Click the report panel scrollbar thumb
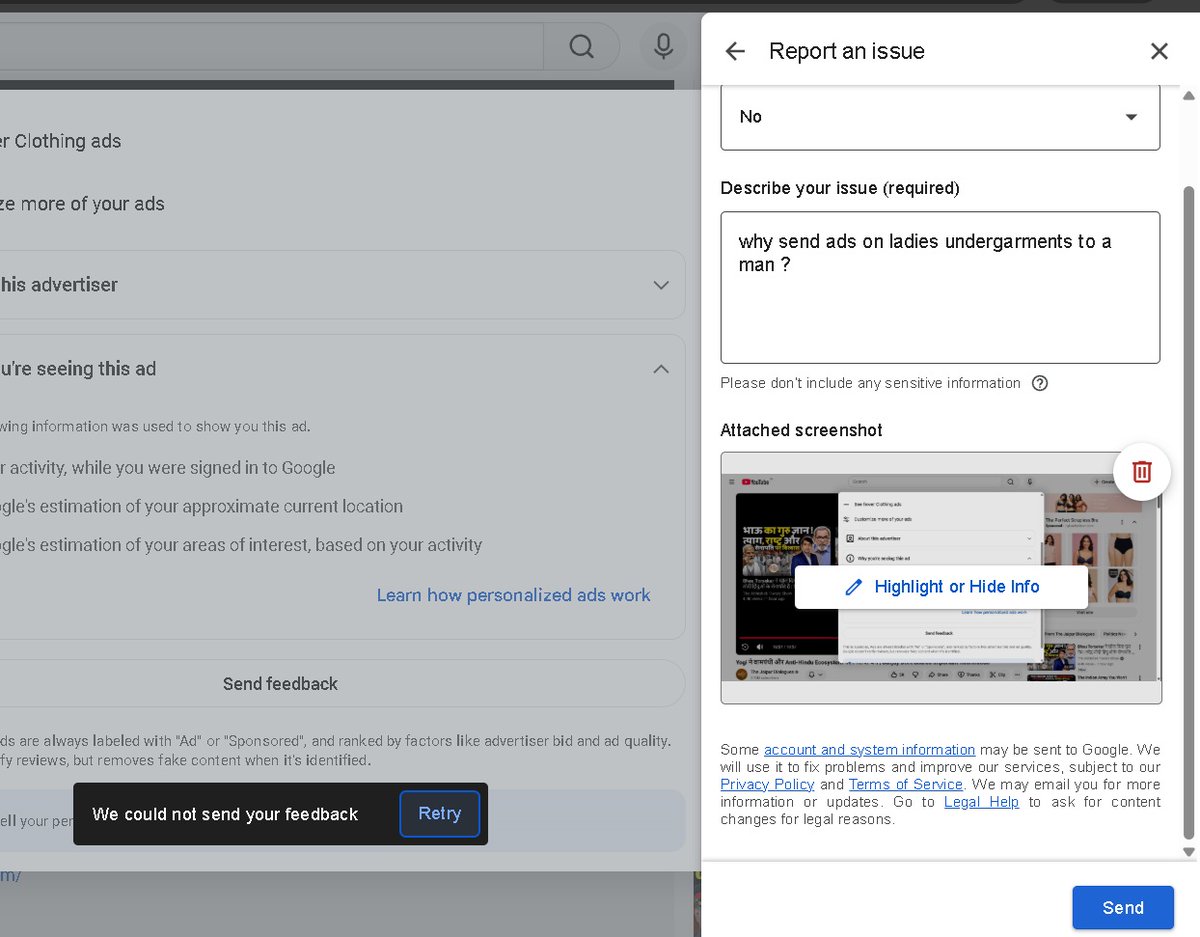 (1188, 513)
